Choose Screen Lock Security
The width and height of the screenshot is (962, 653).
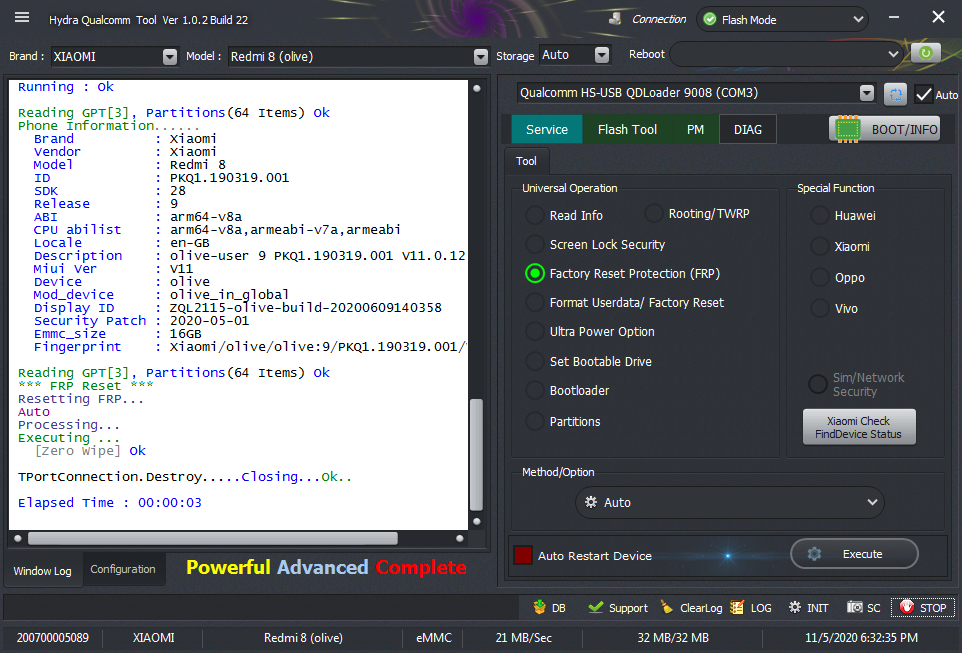[595, 244]
